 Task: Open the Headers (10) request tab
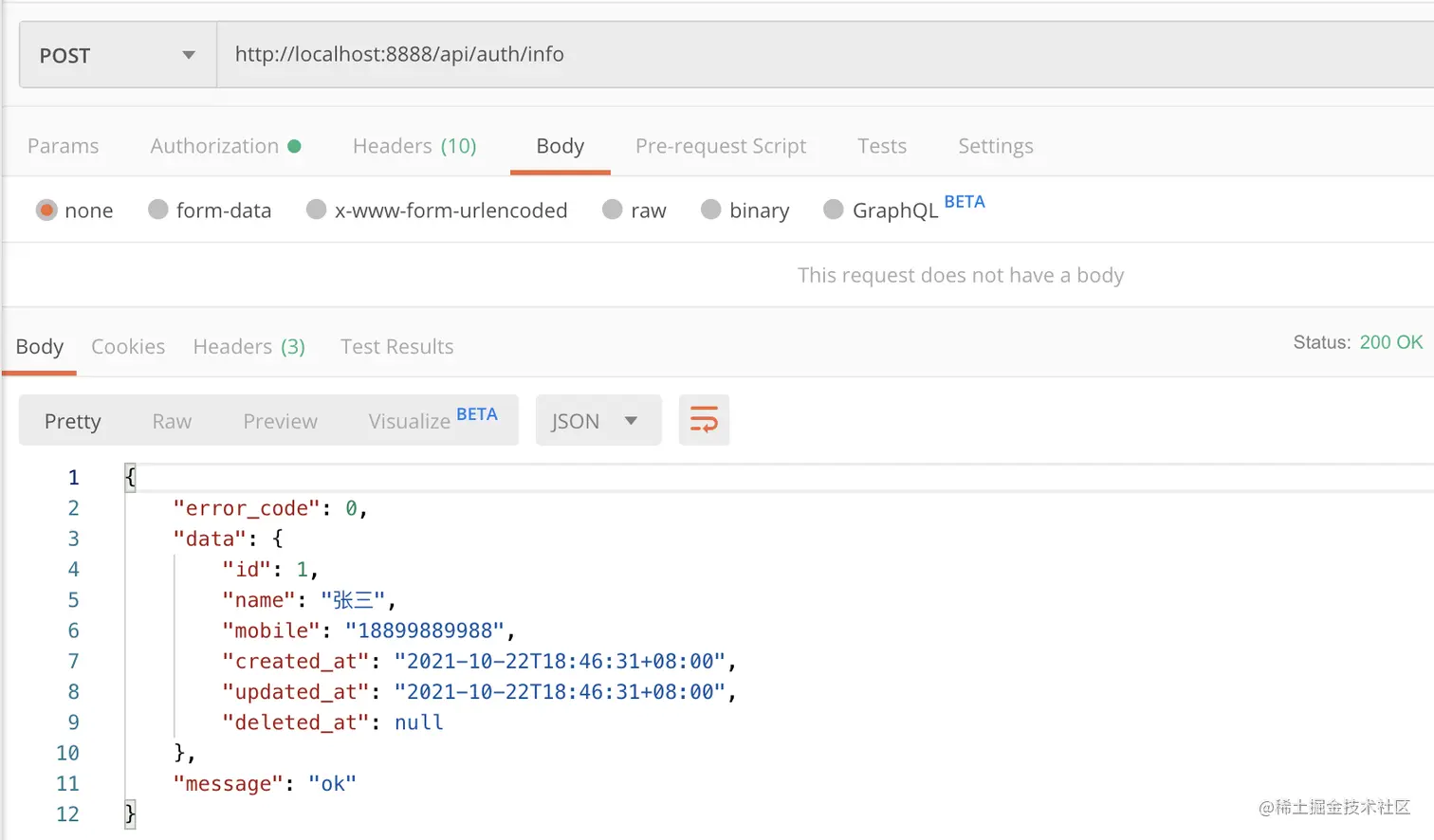pos(414,146)
